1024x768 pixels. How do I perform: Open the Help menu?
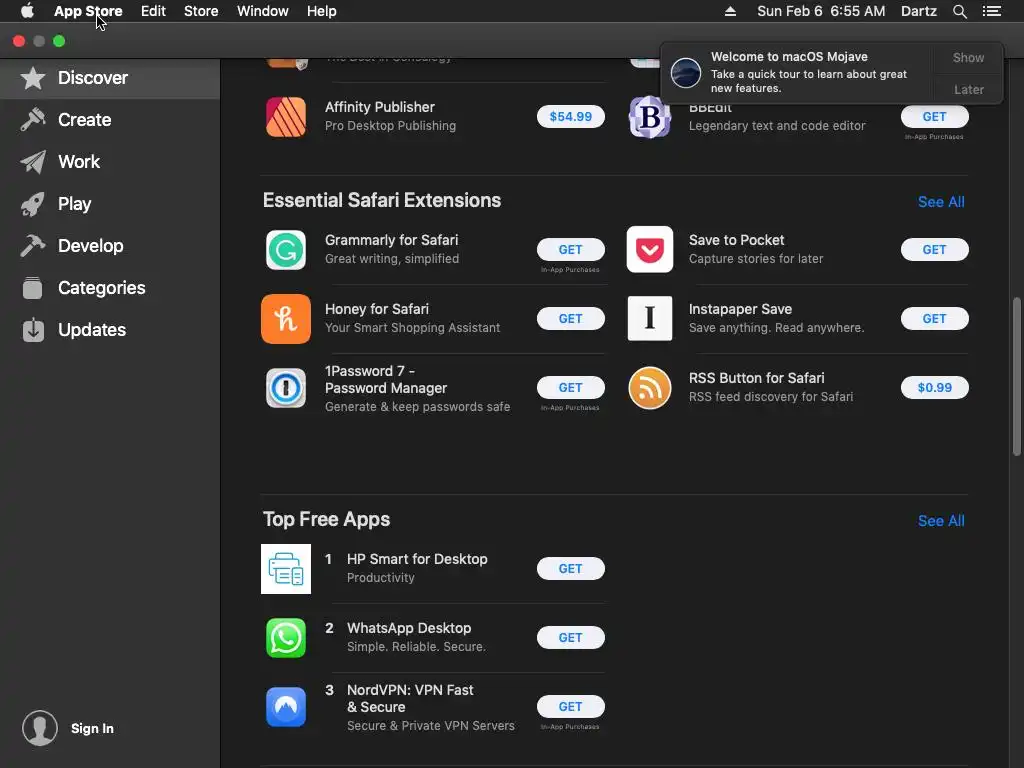322,11
